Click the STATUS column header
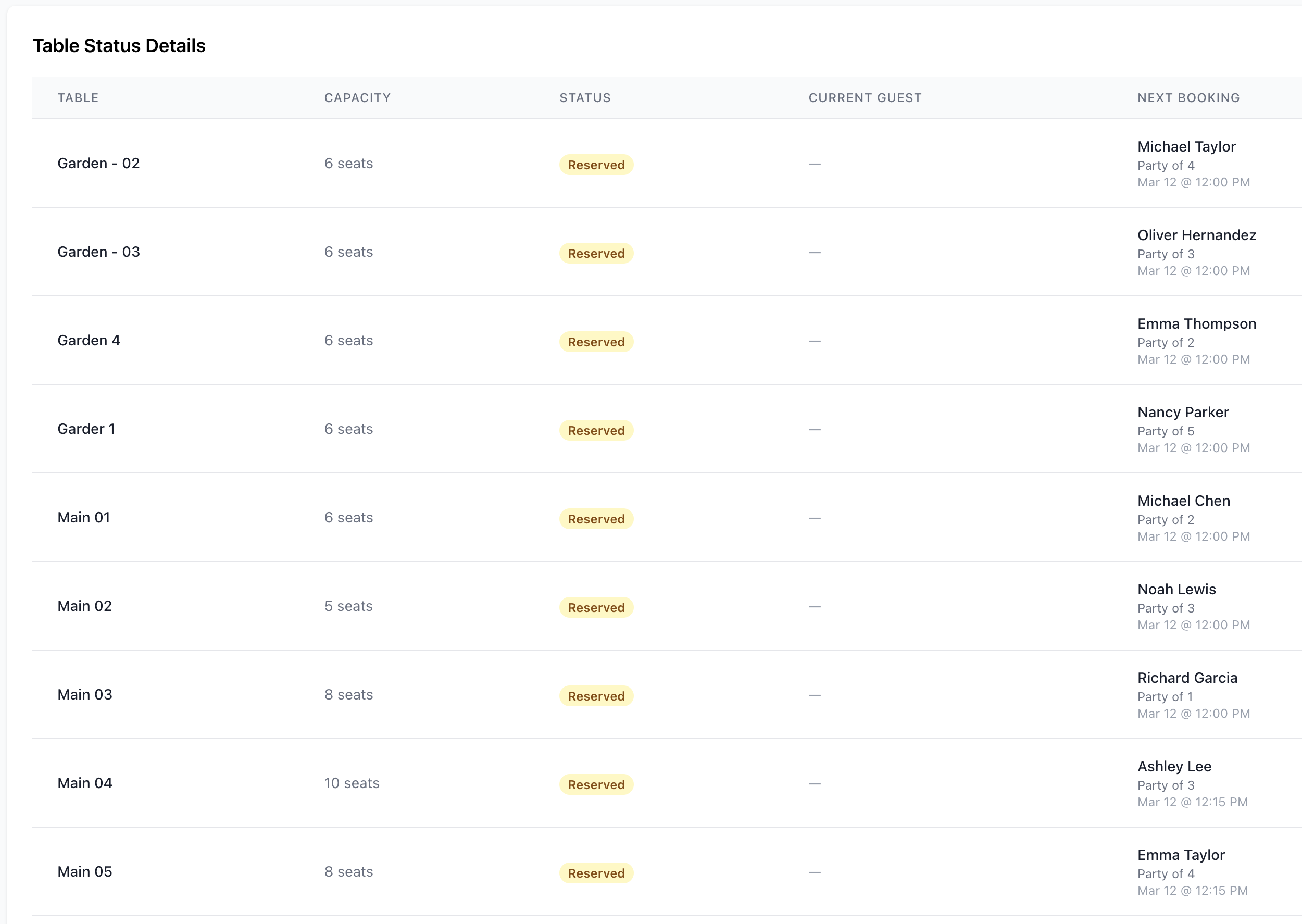 tap(585, 98)
